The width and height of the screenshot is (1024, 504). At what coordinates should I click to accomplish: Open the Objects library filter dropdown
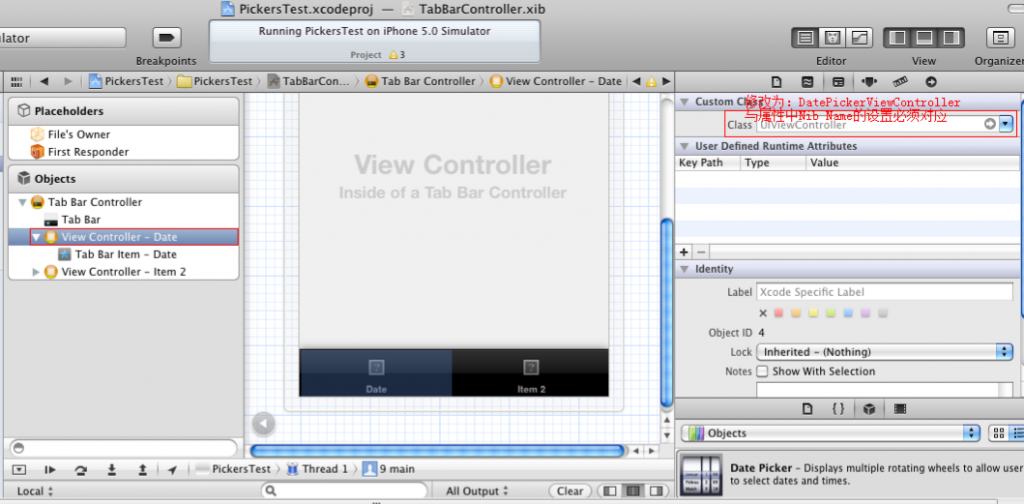click(x=831, y=433)
